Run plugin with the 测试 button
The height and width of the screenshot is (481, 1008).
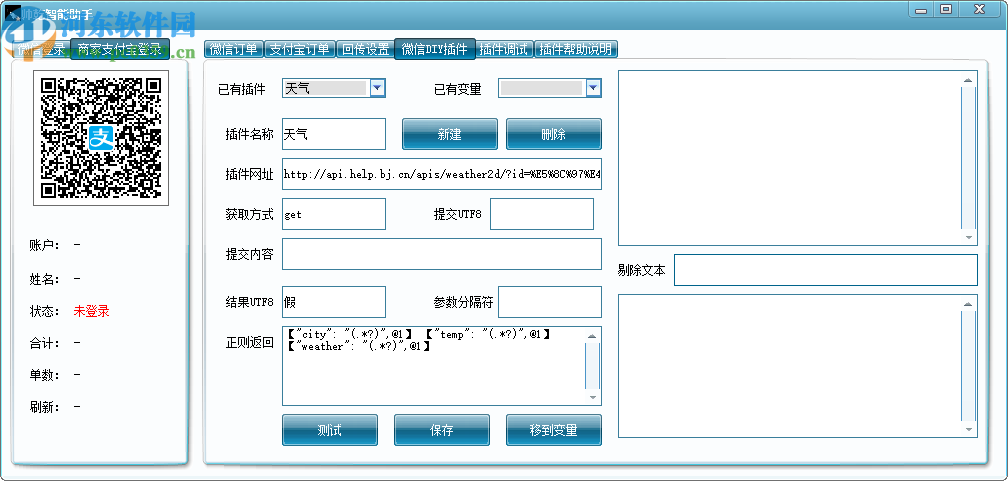click(330, 430)
